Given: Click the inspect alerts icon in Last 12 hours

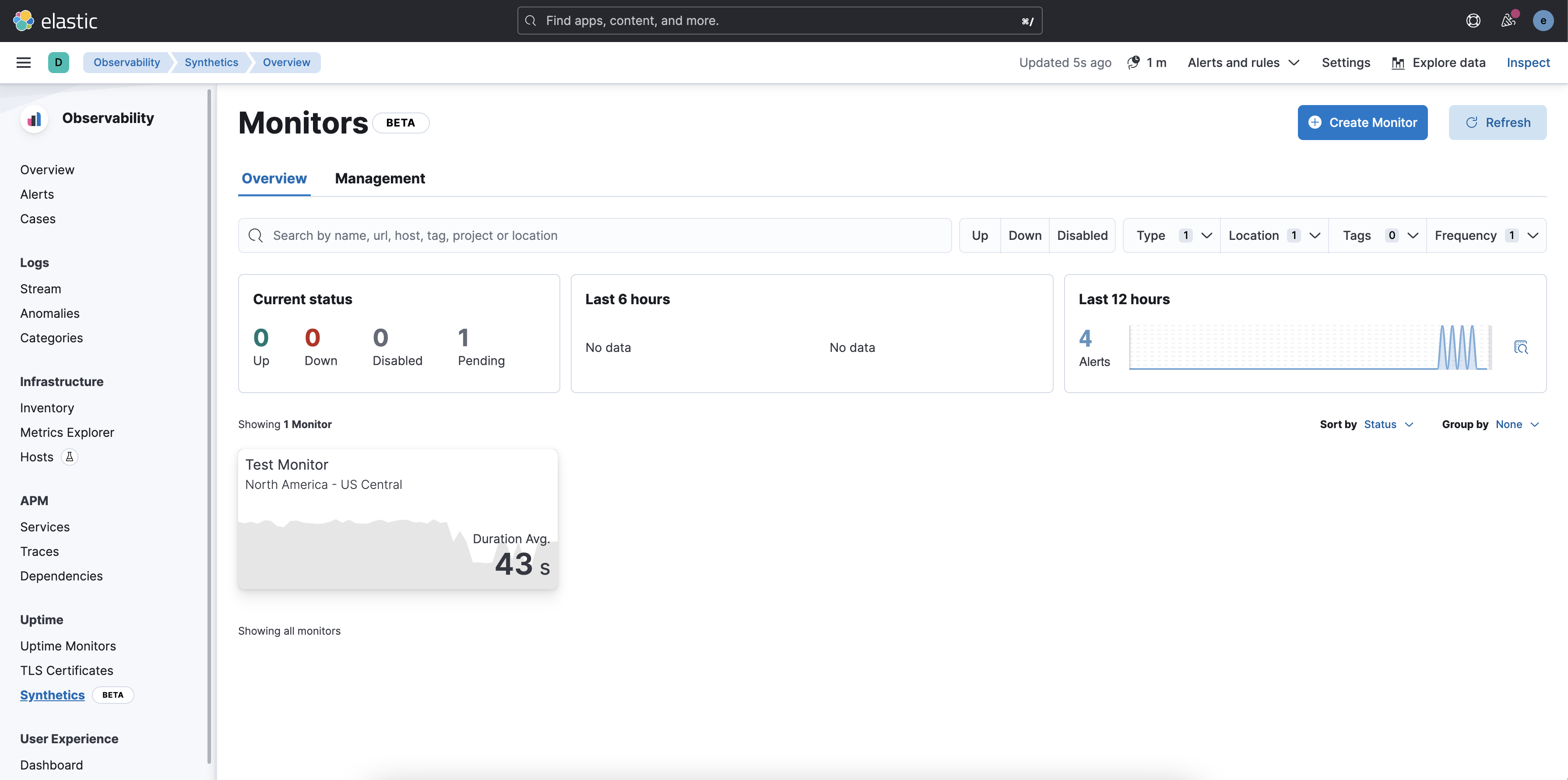Looking at the screenshot, I should (x=1521, y=347).
